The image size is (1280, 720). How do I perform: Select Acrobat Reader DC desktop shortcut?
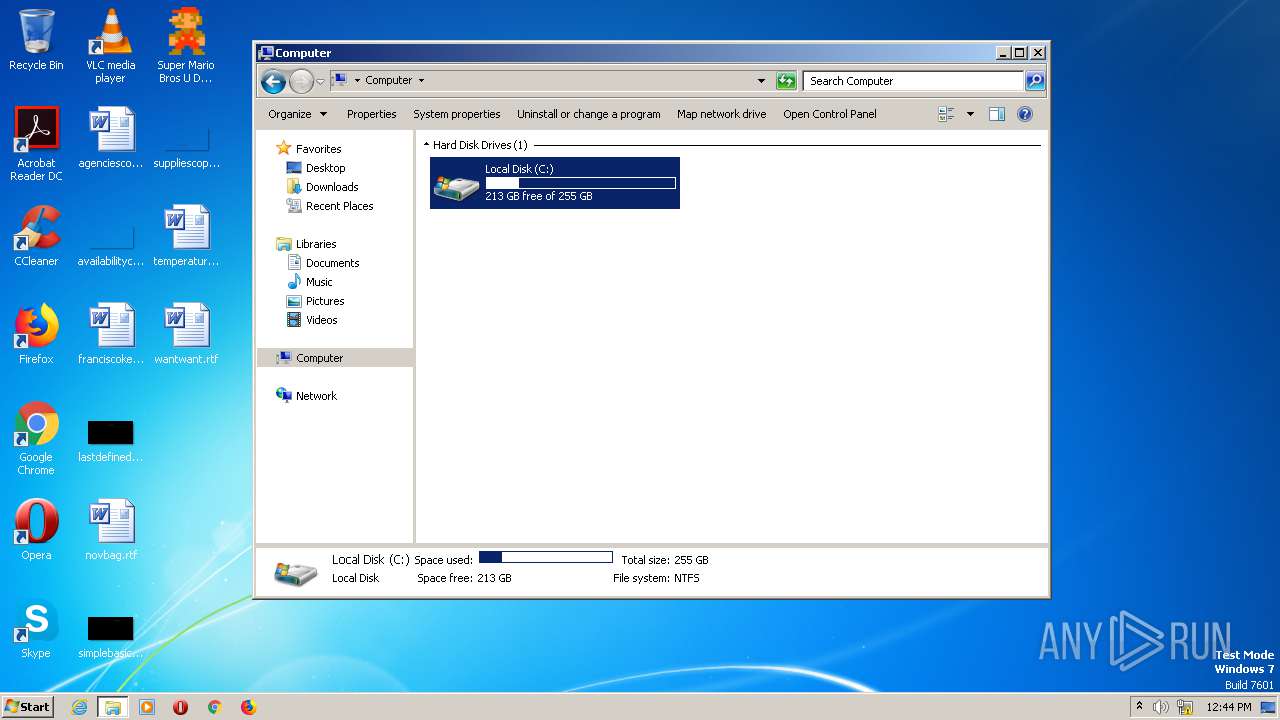pos(36,144)
